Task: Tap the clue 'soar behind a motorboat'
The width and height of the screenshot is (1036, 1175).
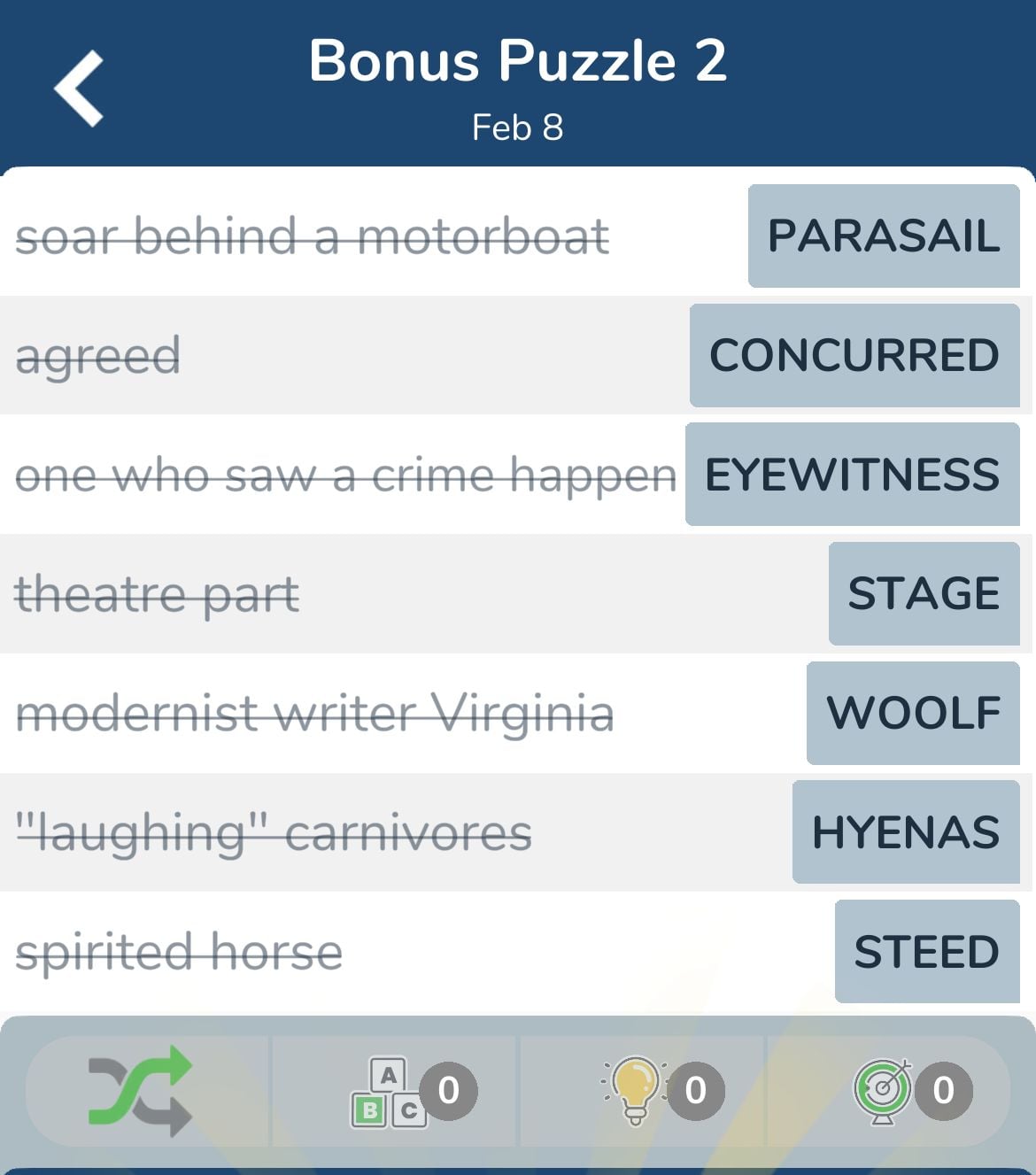Action: click(313, 236)
